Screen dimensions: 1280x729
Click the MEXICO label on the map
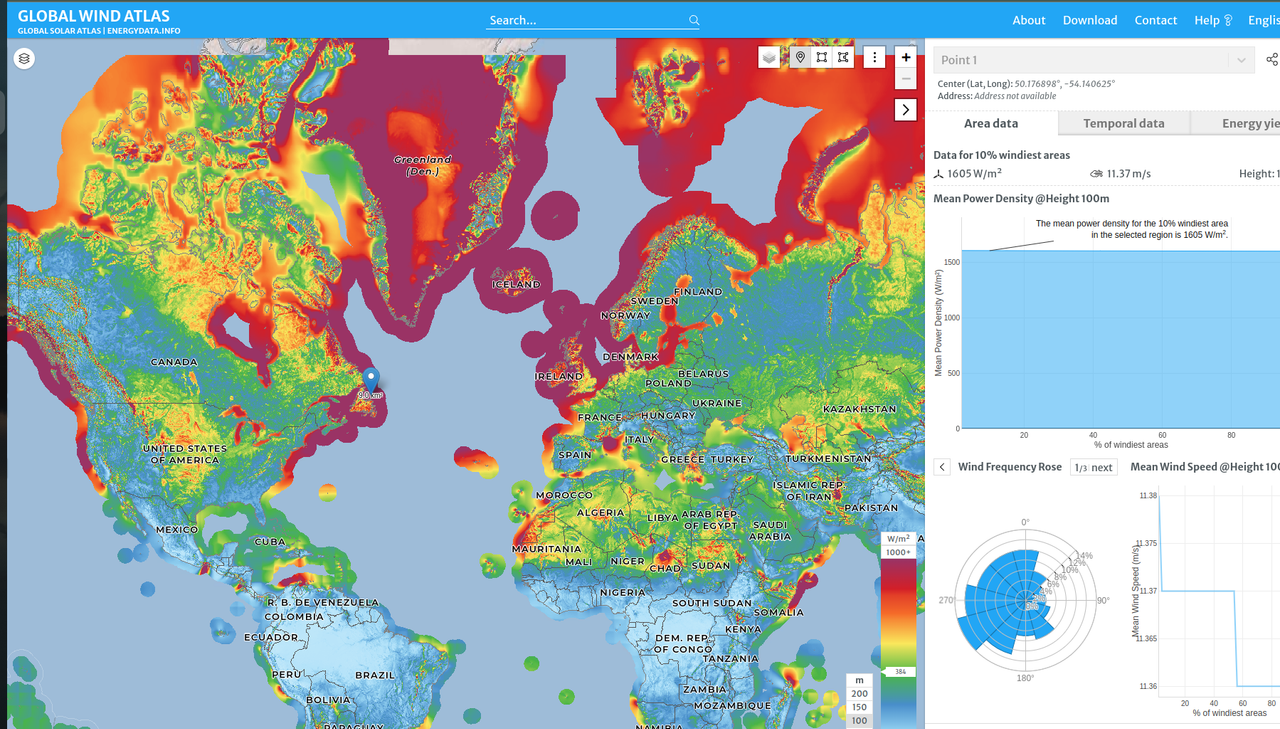176,529
